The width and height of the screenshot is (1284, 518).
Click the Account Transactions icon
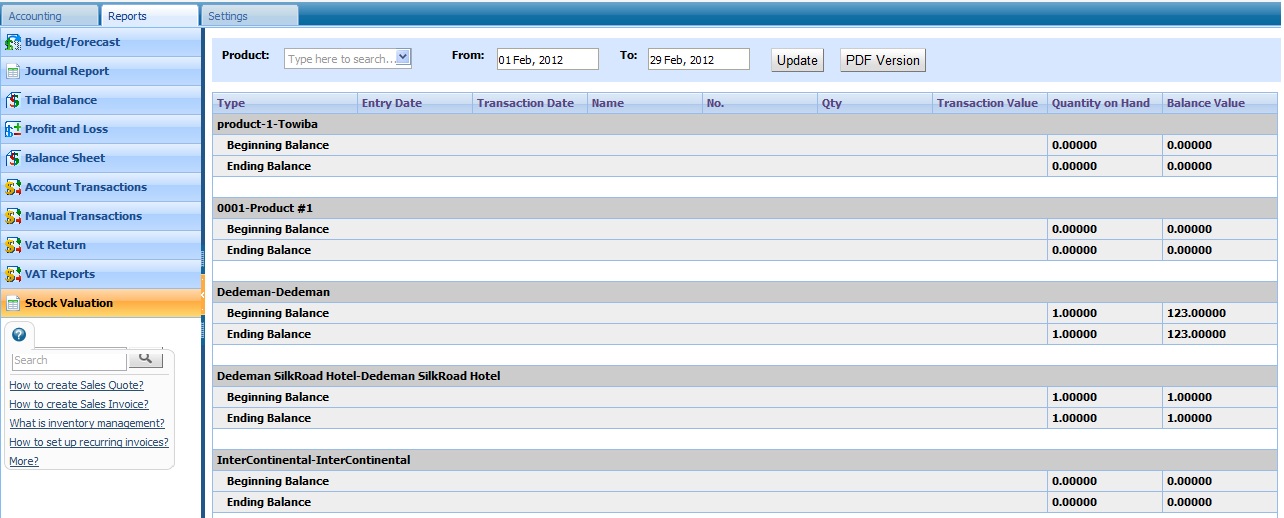(13, 188)
